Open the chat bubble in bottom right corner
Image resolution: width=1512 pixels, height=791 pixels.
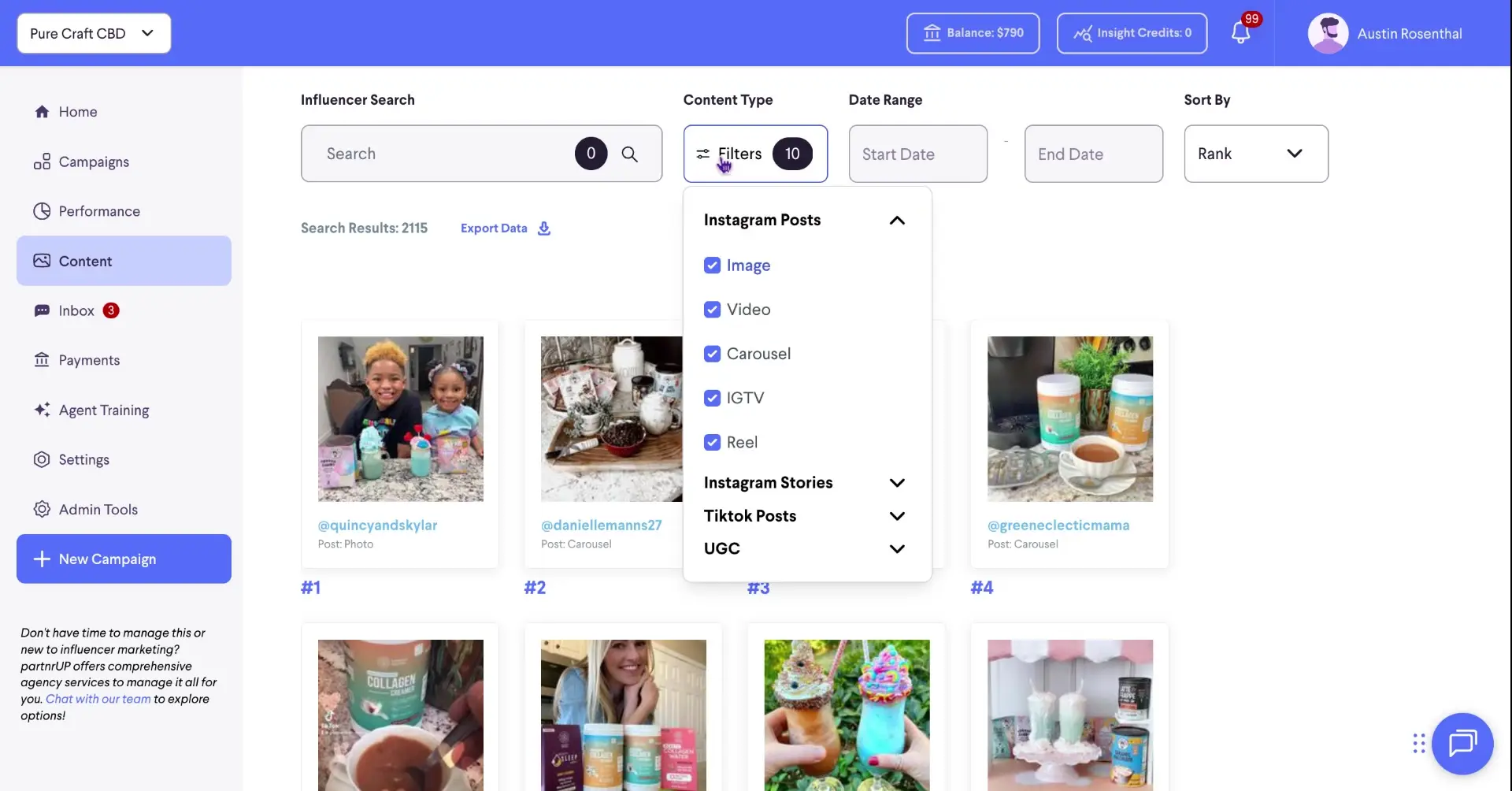(x=1463, y=743)
